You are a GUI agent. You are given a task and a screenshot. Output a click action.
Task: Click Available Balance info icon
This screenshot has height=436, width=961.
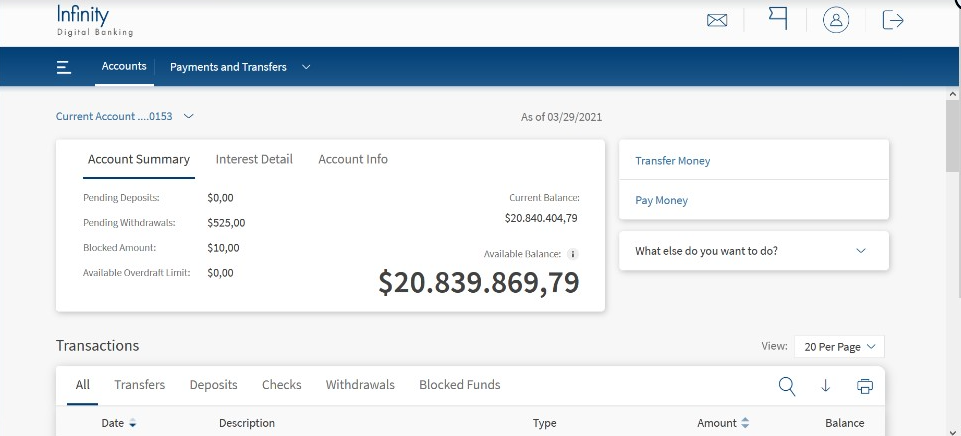572,254
